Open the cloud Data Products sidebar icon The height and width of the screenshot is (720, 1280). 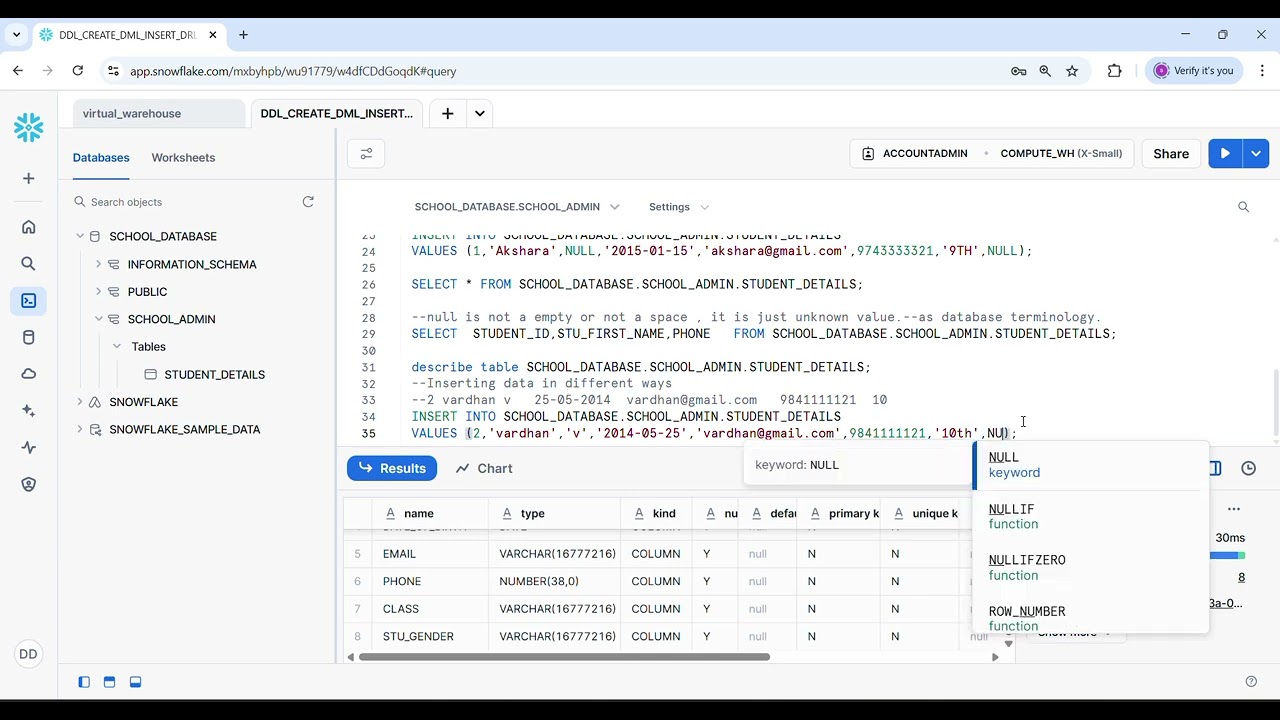point(28,374)
